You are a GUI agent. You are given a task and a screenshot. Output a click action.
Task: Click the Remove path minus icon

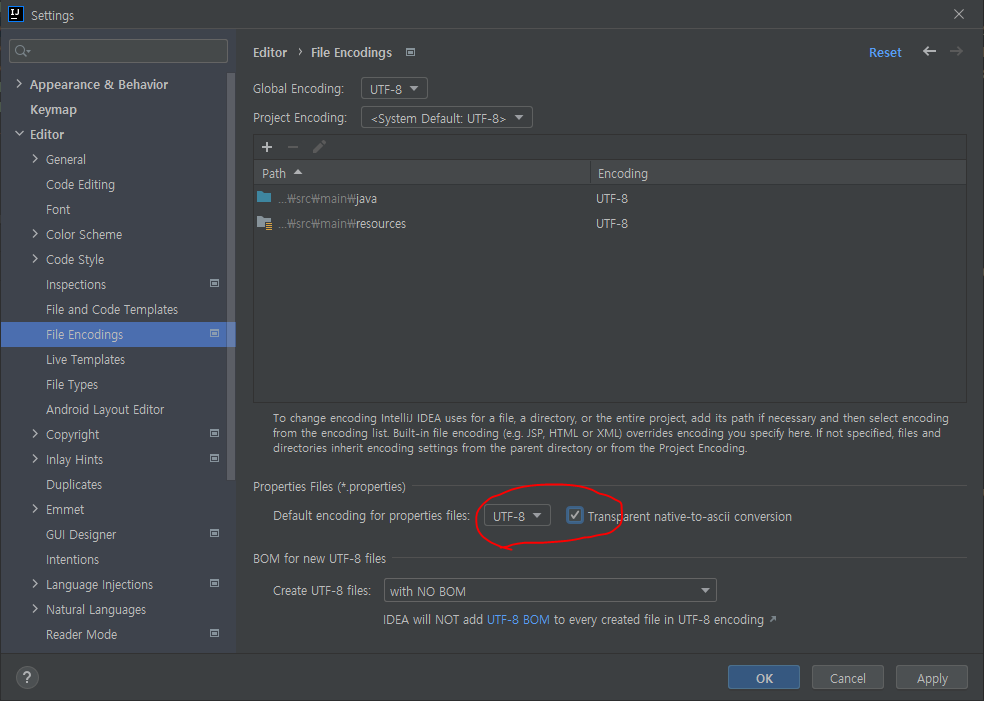click(x=293, y=147)
